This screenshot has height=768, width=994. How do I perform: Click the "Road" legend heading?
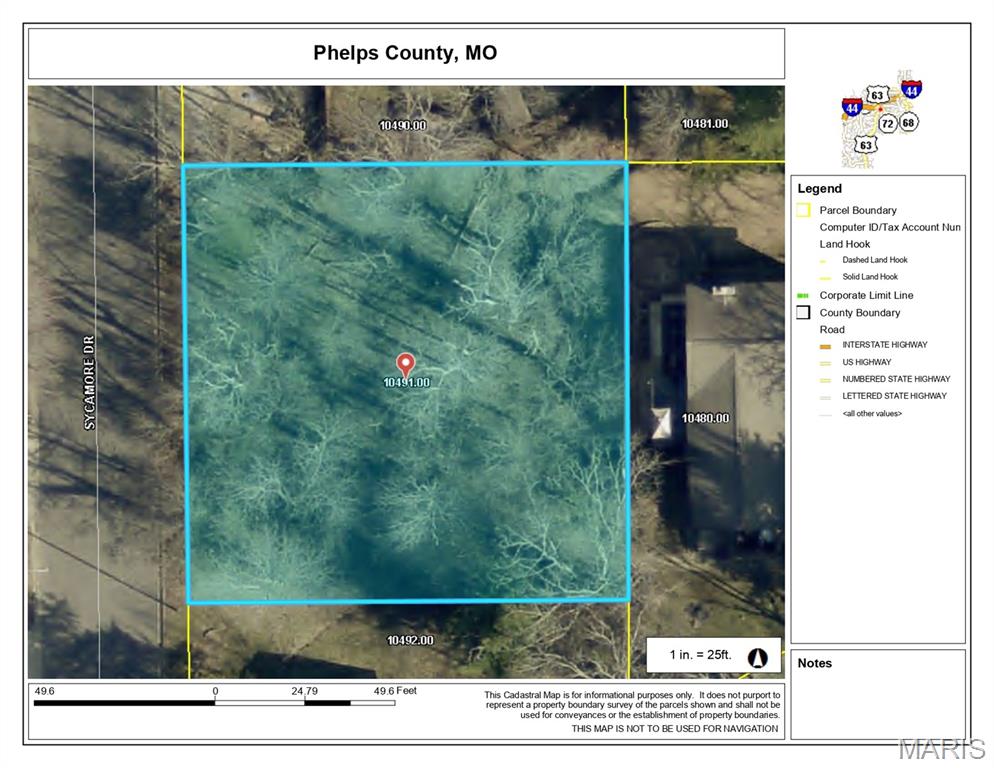click(832, 330)
